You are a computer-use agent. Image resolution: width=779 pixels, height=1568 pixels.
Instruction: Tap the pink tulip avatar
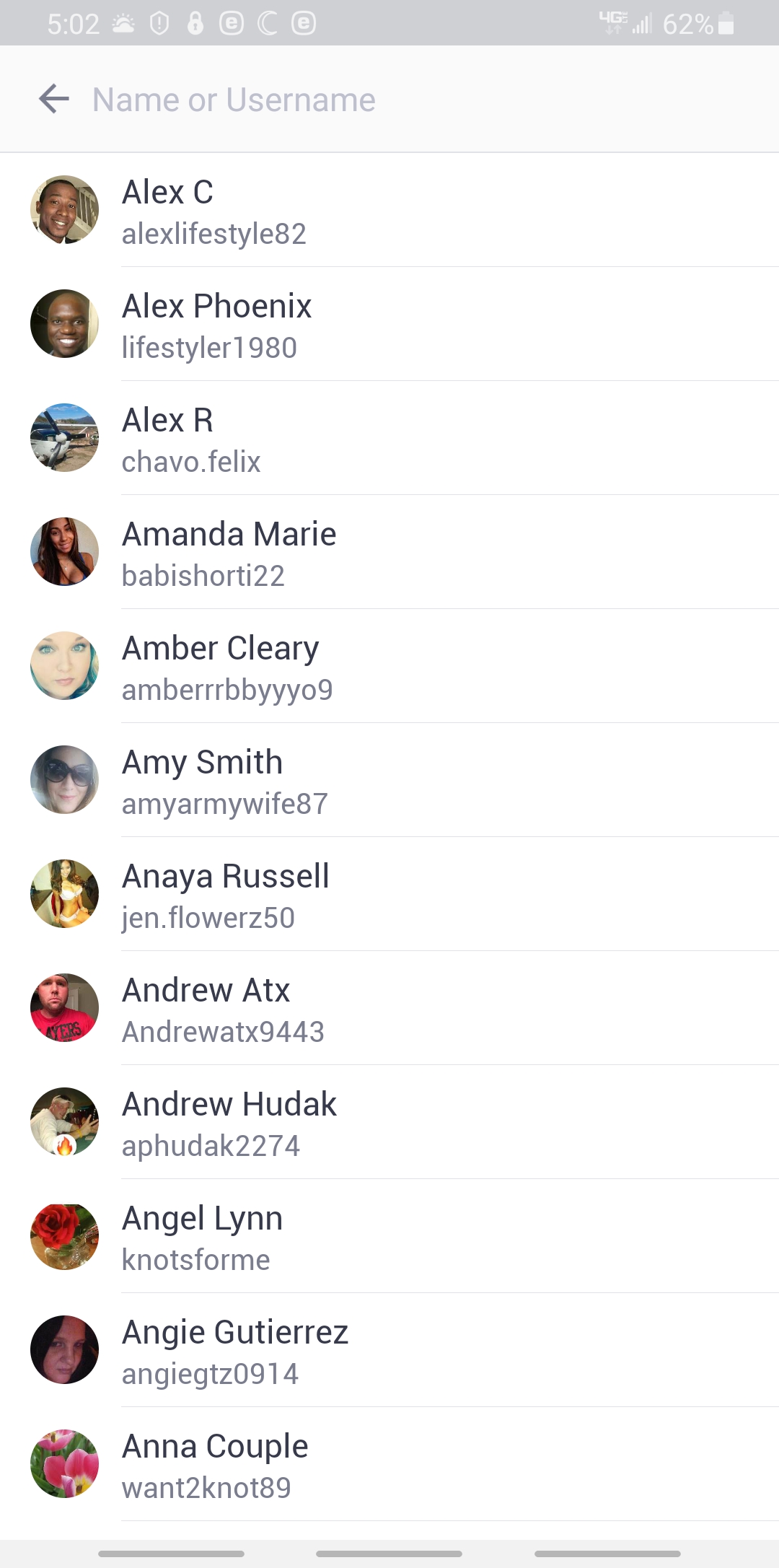click(x=64, y=1464)
